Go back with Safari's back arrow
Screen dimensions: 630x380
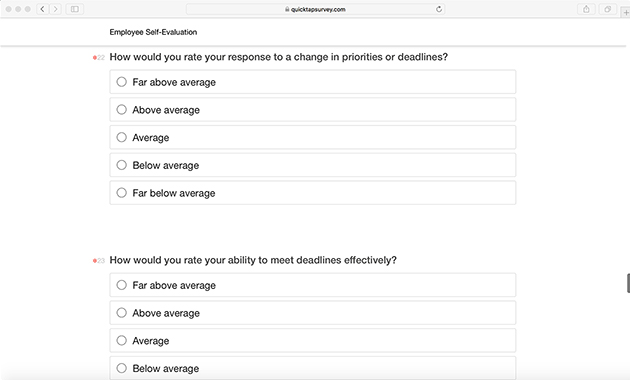click(43, 9)
